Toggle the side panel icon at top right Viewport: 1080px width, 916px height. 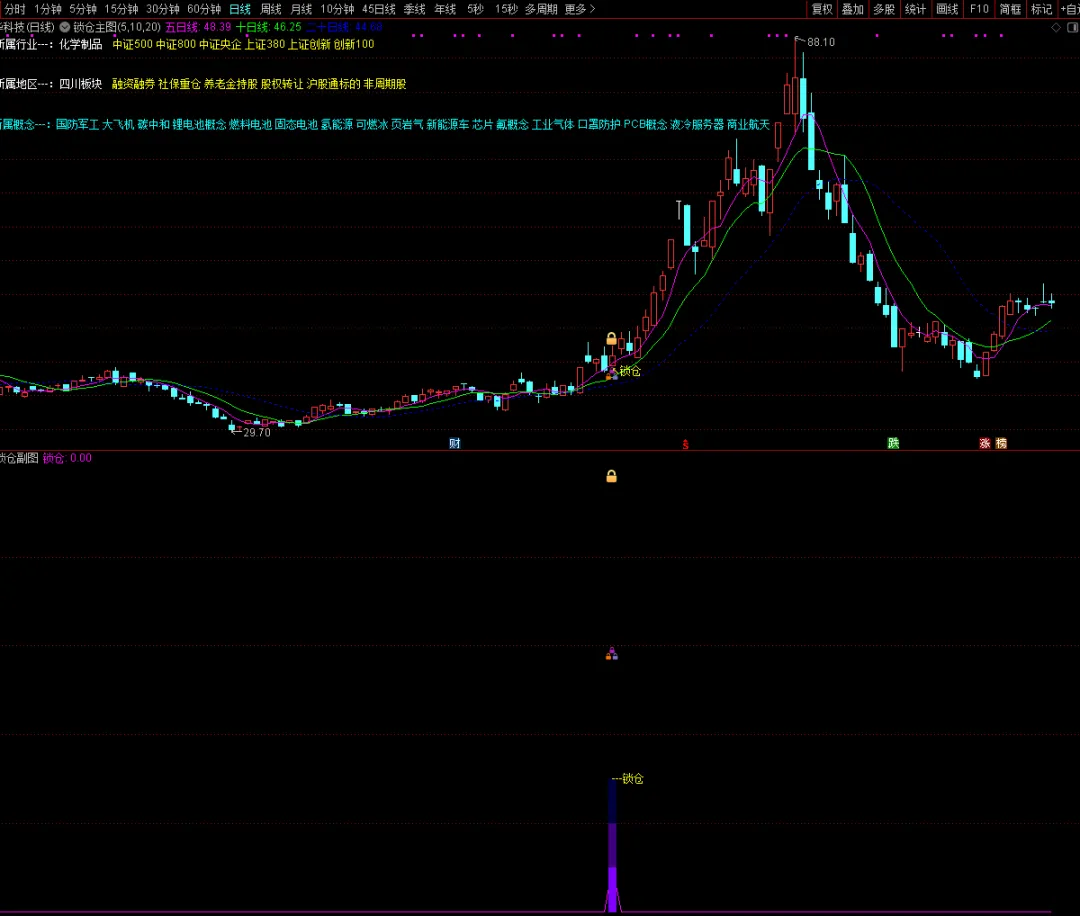pos(1072,28)
